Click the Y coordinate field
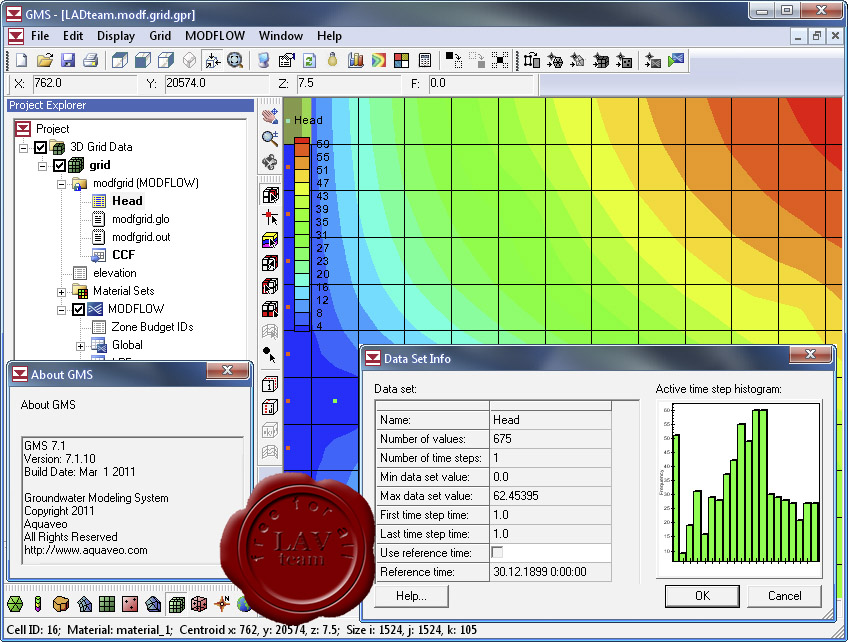 [216, 84]
